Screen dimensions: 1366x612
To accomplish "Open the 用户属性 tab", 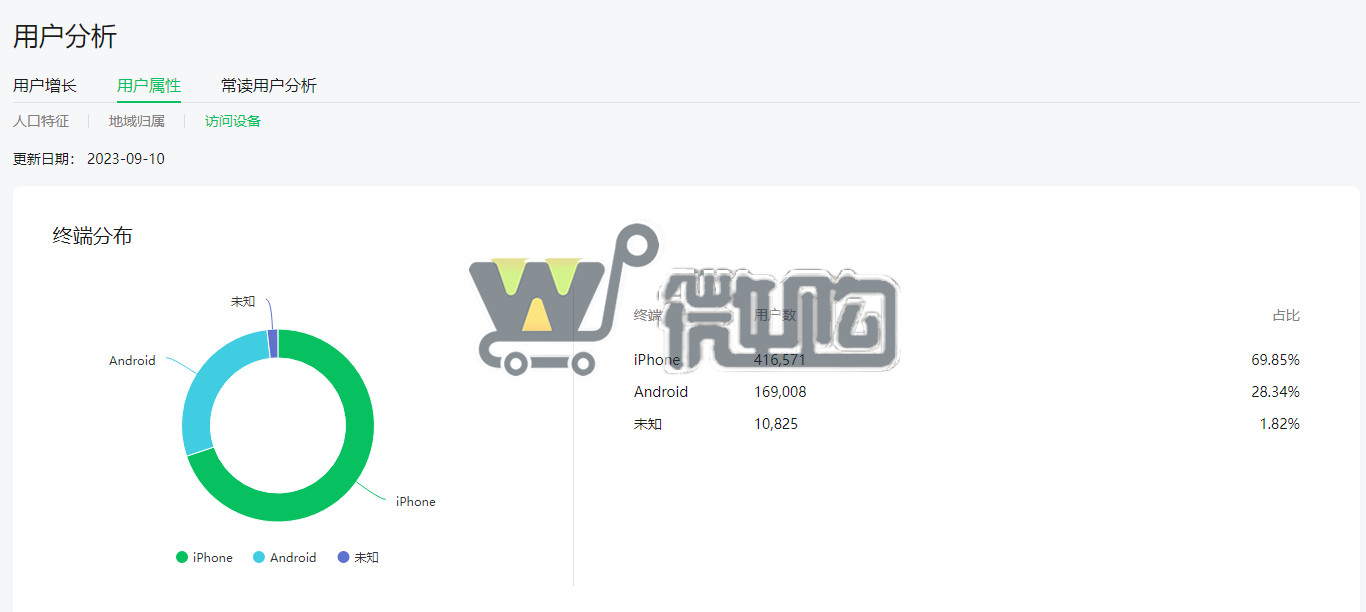I will pos(149,86).
